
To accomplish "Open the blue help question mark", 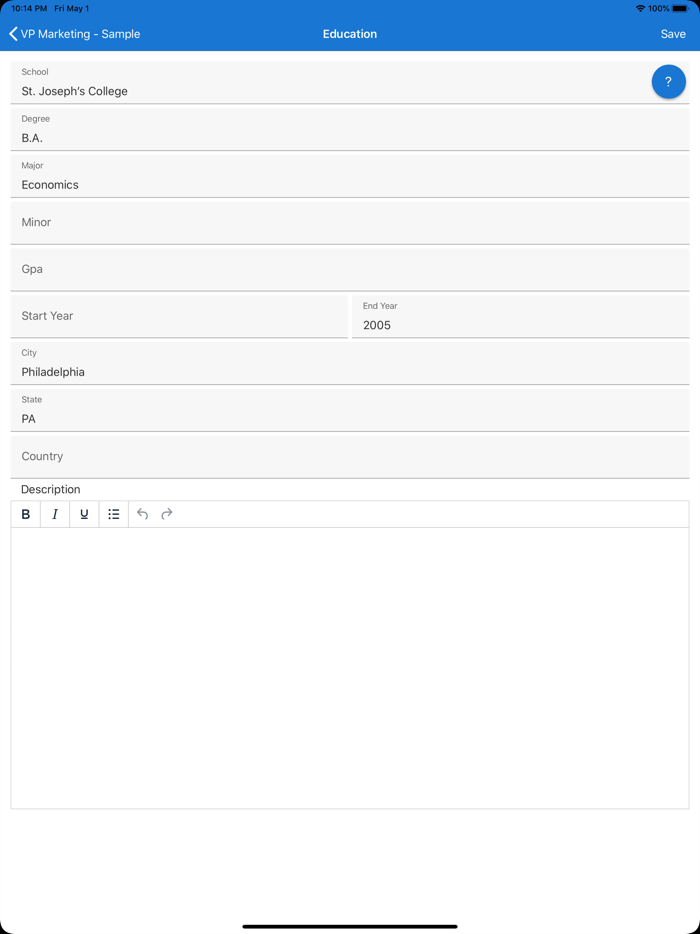I will click(668, 81).
